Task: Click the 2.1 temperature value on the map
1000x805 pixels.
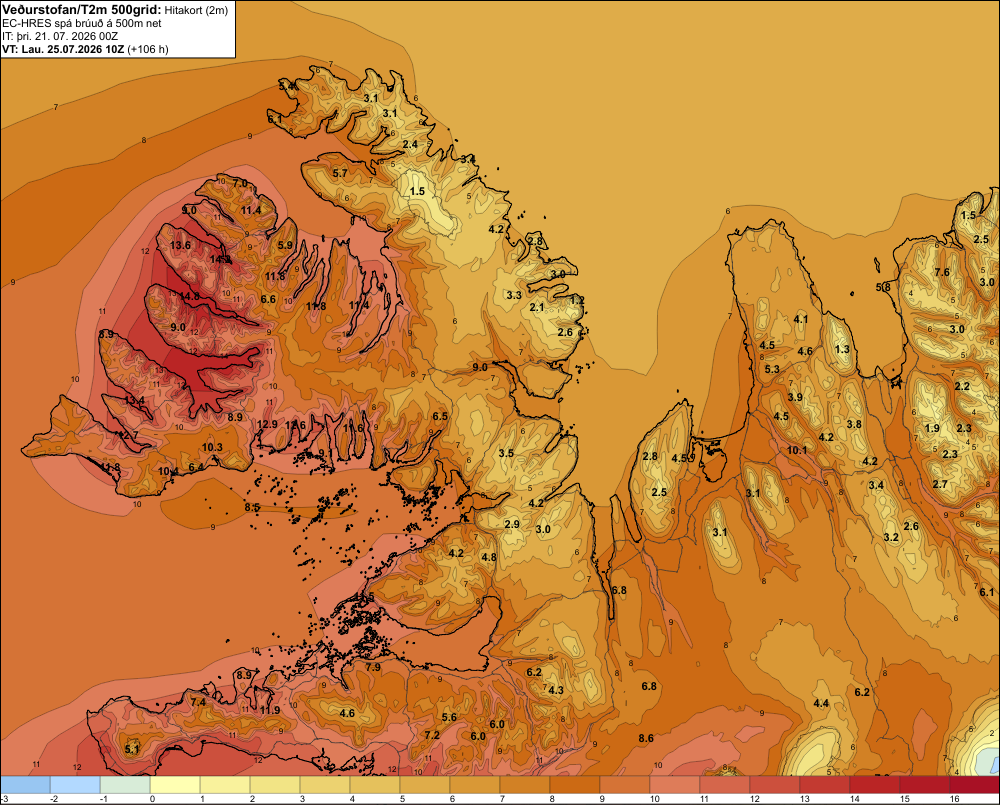Action: (537, 307)
